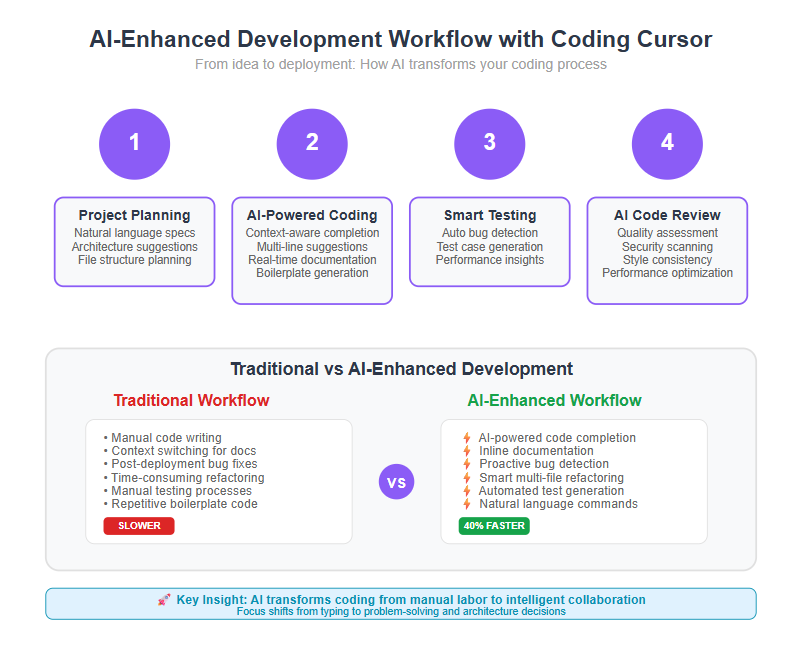The image size is (811, 655).
Task: Click the Manual code writing bullet
Action: pyautogui.click(x=162, y=438)
